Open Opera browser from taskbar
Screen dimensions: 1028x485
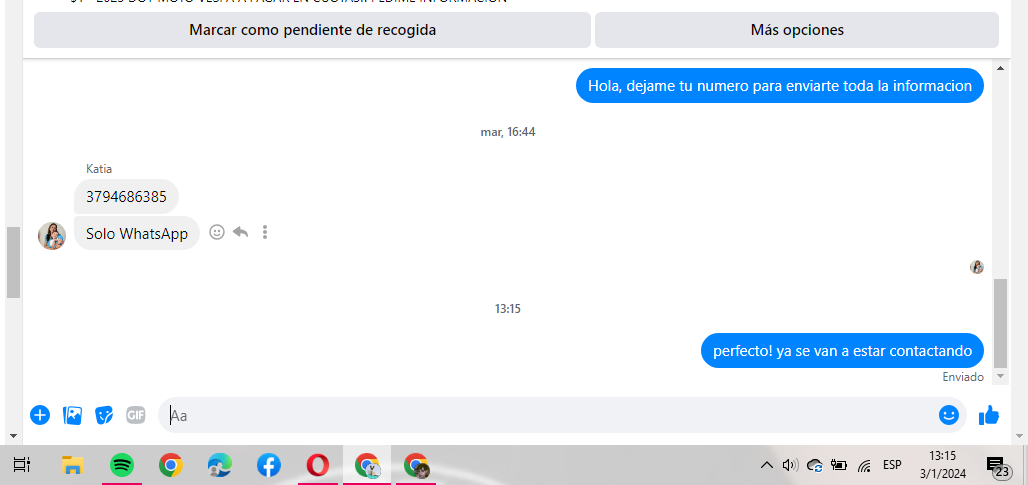click(x=318, y=465)
